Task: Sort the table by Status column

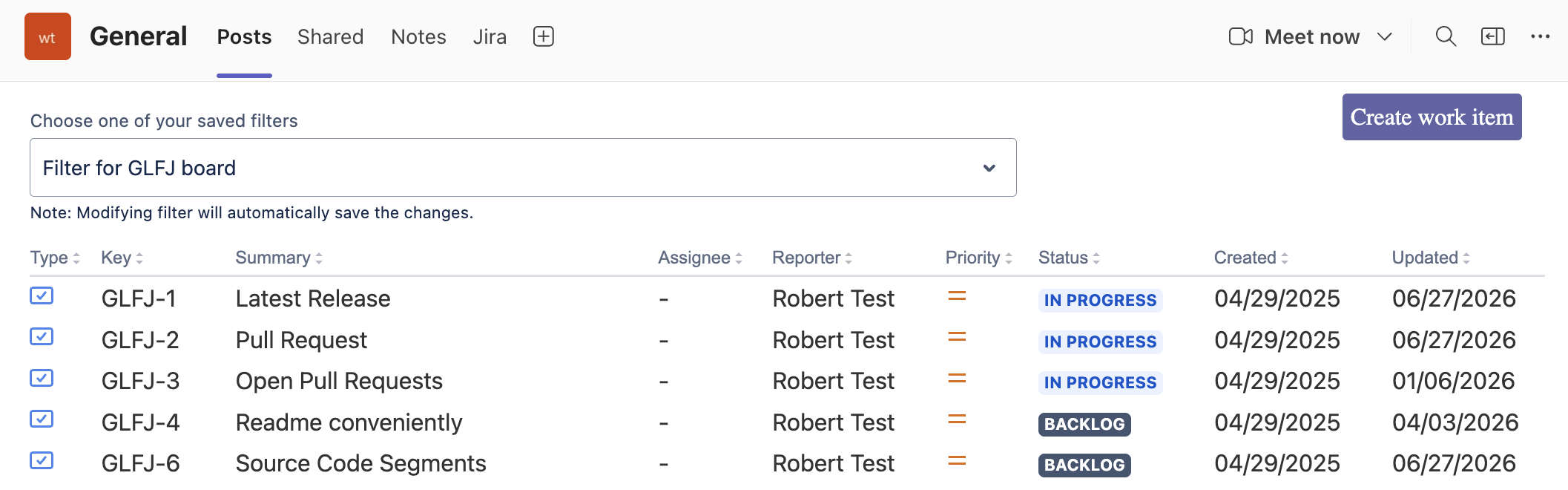Action: pyautogui.click(x=1069, y=258)
